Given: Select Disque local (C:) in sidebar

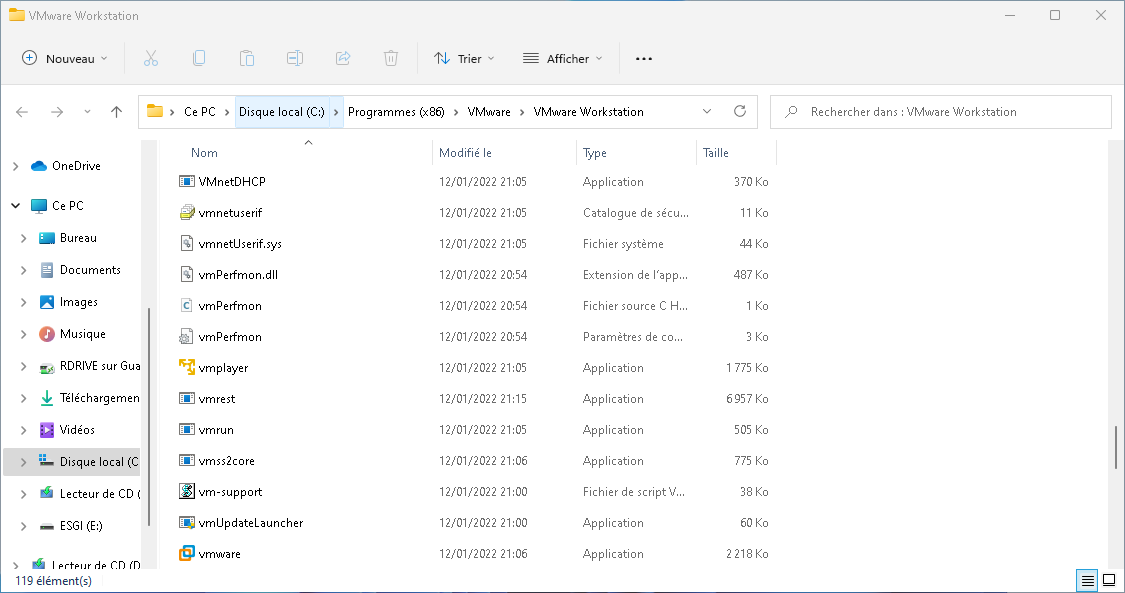Looking at the screenshot, I should point(72,462).
